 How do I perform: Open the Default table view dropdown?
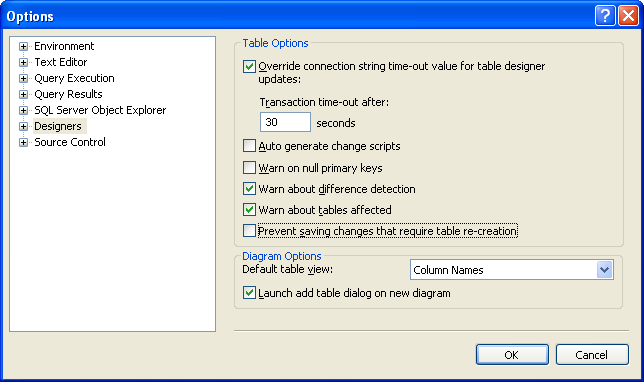pyautogui.click(x=604, y=270)
